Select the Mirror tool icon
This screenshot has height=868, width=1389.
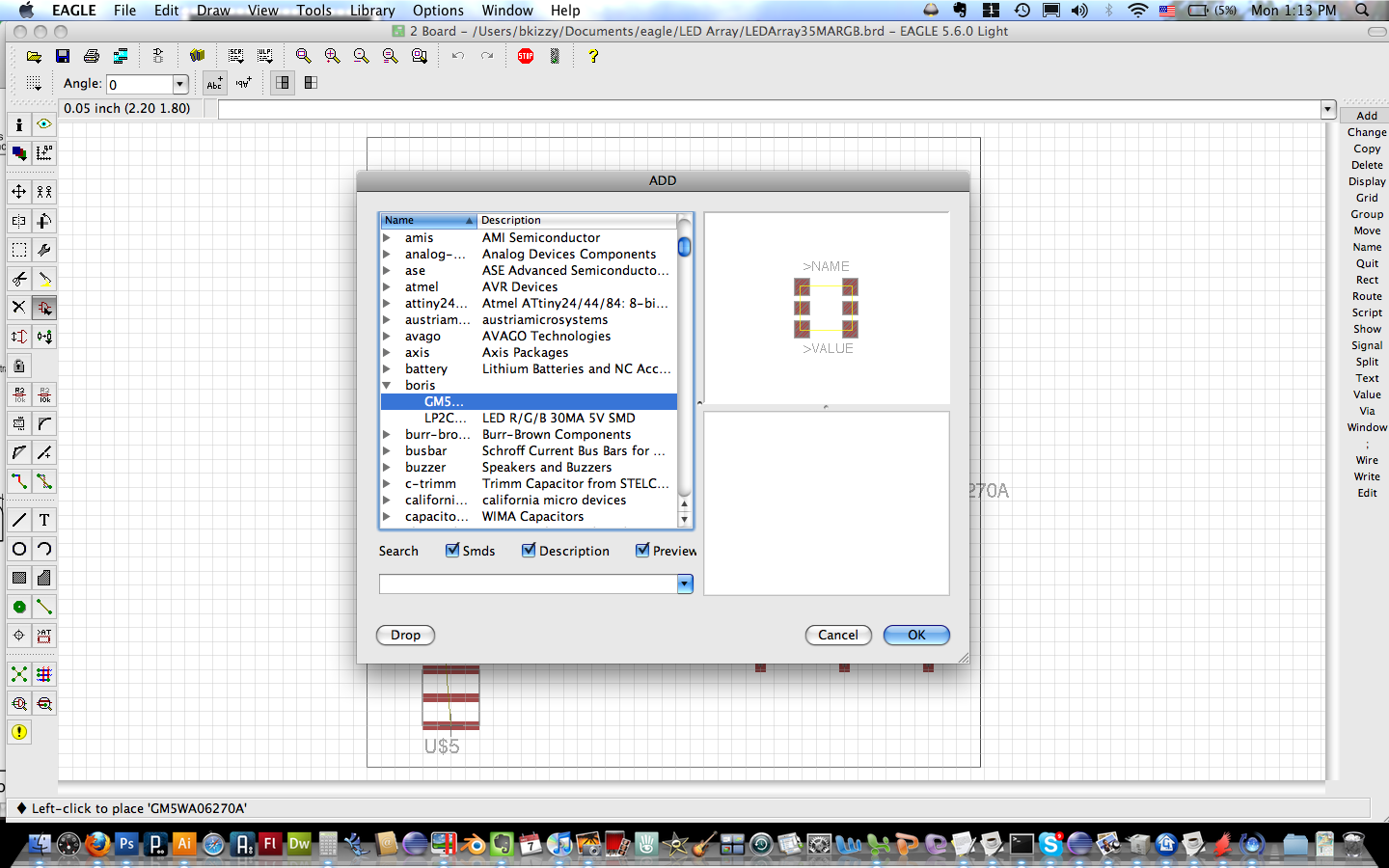19,221
